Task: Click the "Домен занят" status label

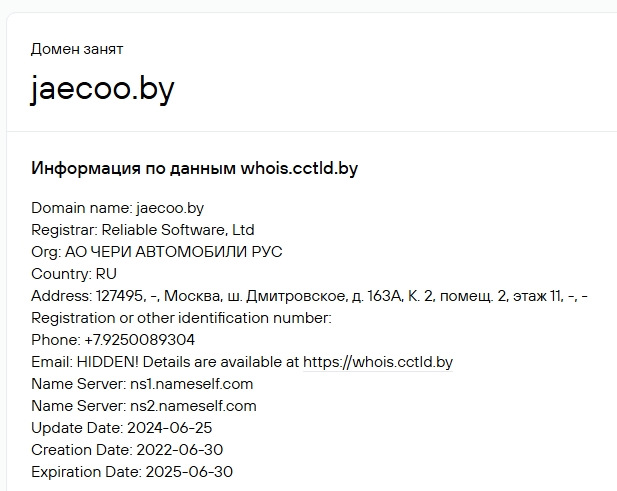Action: (77, 48)
